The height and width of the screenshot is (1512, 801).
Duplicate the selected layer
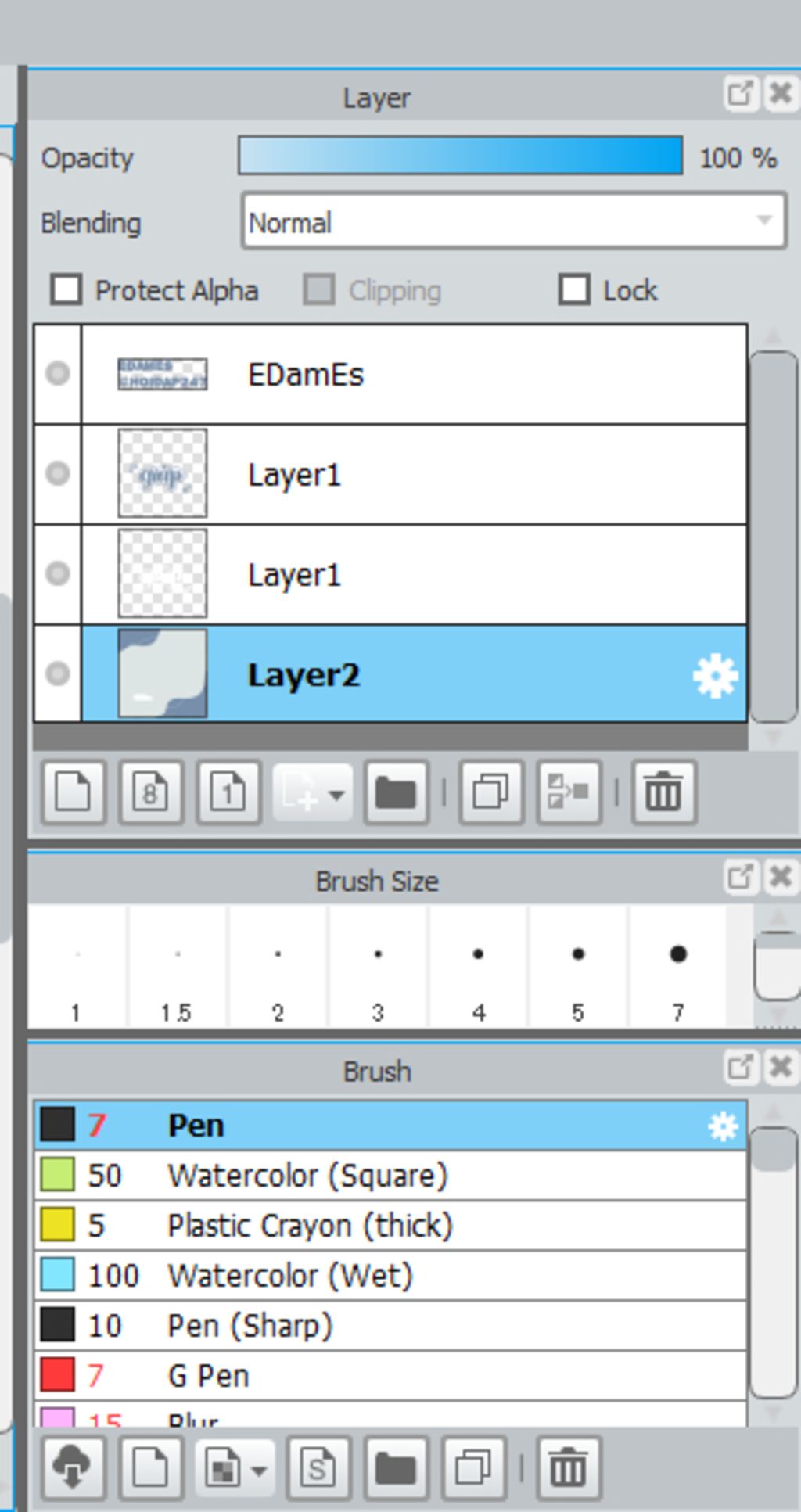[491, 793]
